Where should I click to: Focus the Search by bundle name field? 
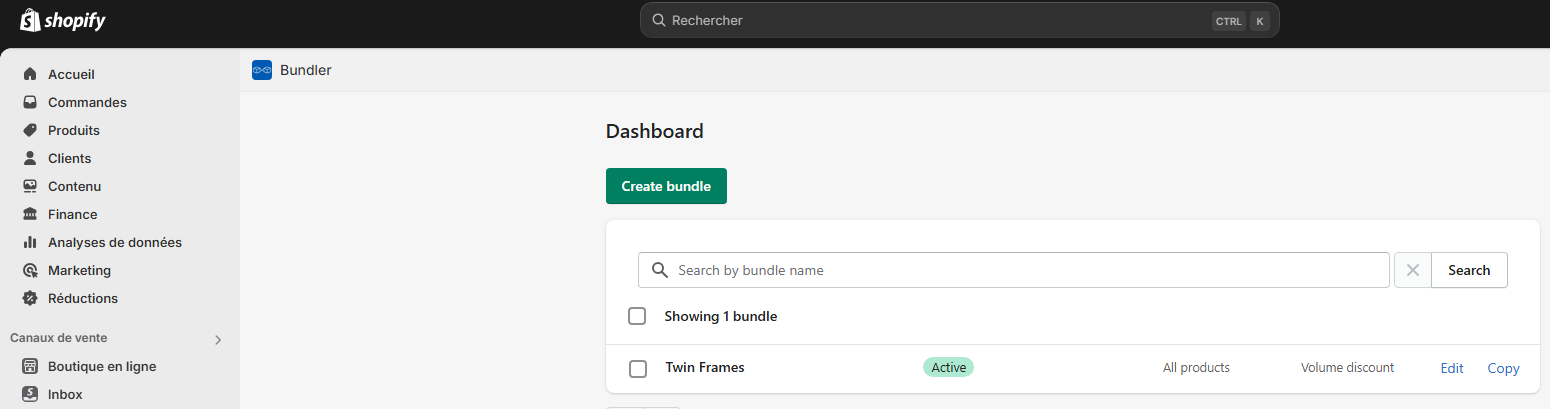(1020, 270)
